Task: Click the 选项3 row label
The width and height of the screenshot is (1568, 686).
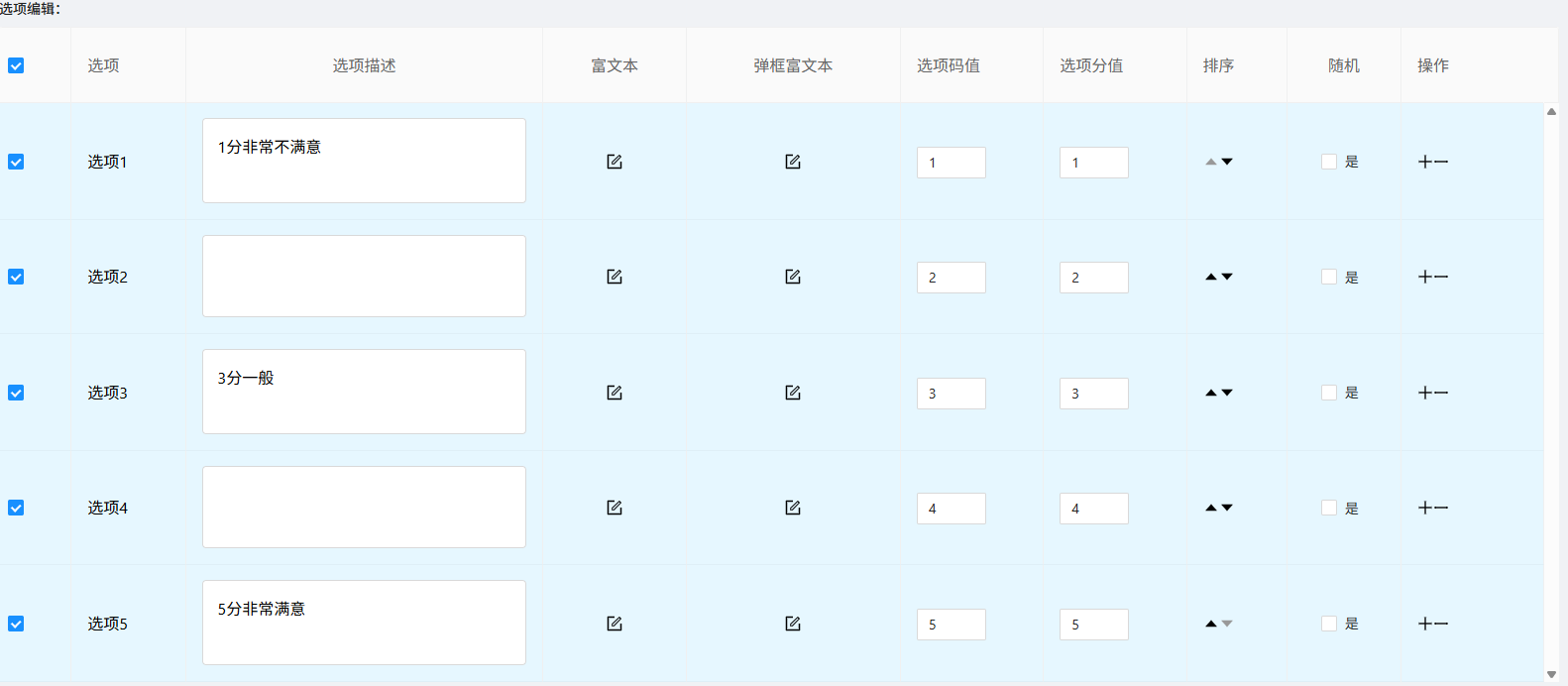Action: pyautogui.click(x=107, y=393)
